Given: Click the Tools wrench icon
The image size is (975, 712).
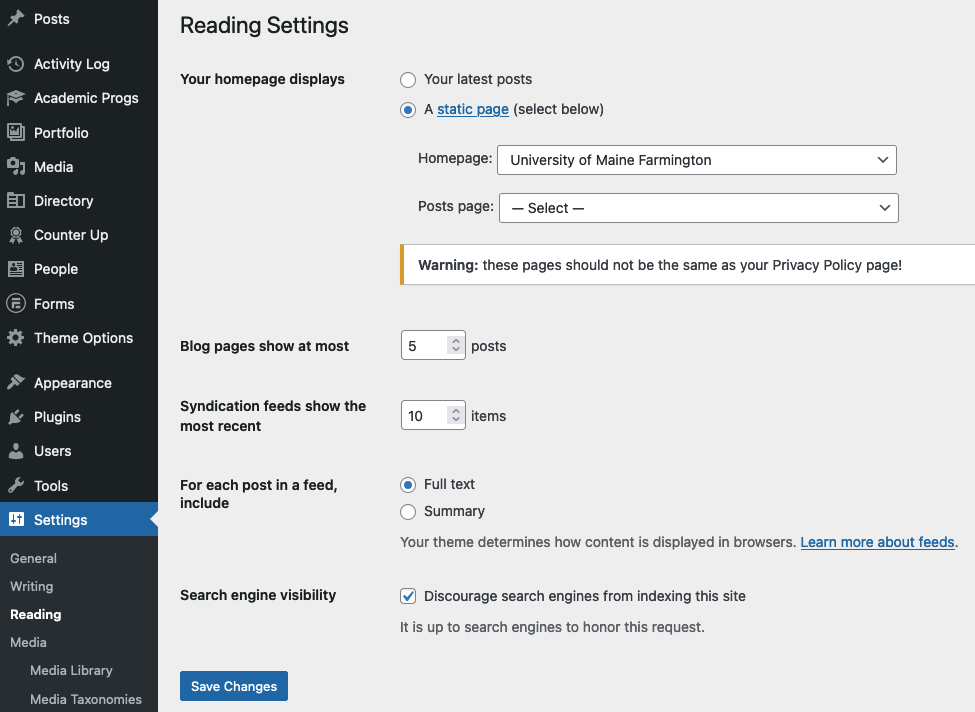Looking at the screenshot, I should [x=16, y=485].
